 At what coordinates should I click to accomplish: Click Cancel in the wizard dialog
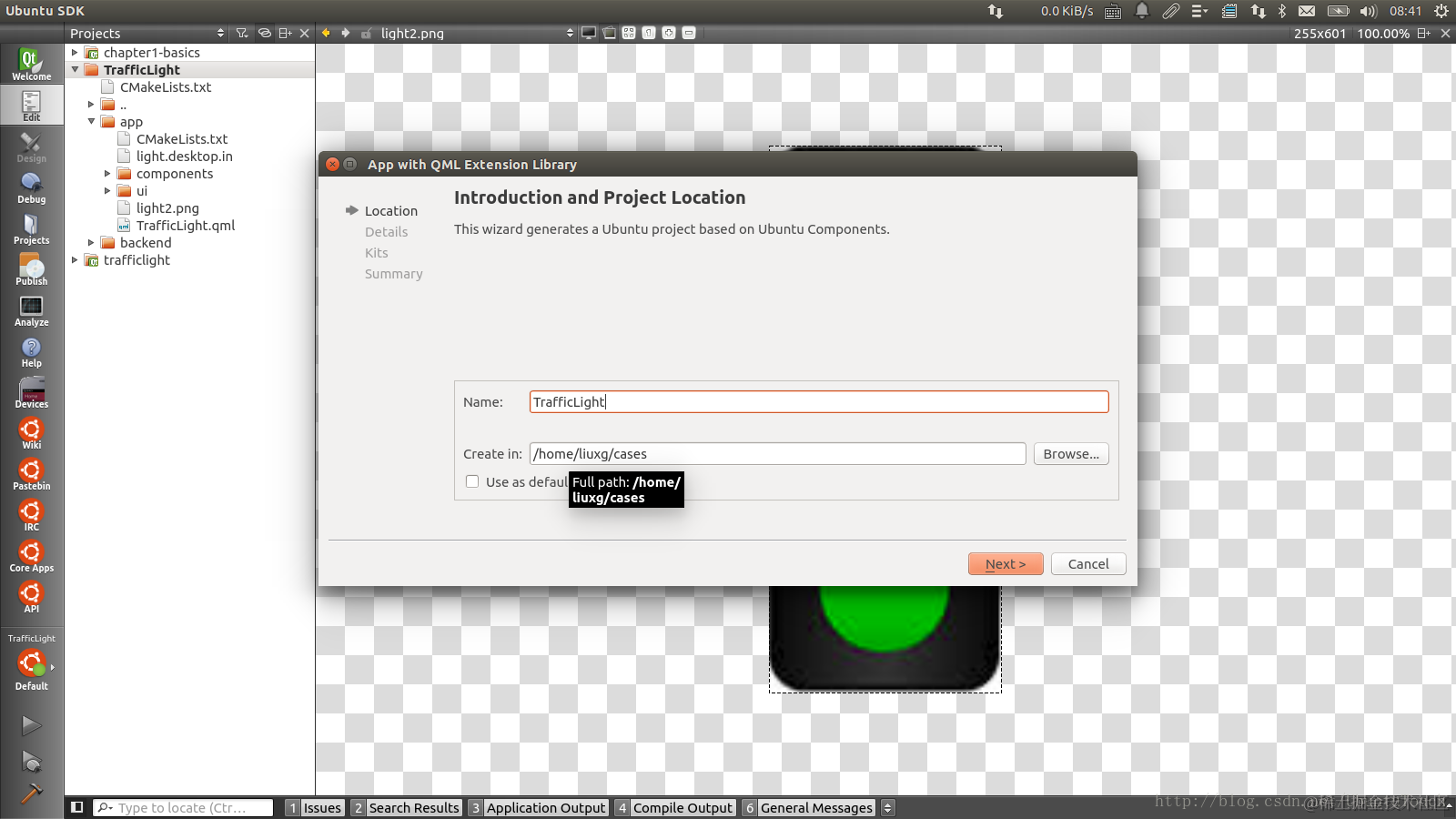click(x=1088, y=564)
